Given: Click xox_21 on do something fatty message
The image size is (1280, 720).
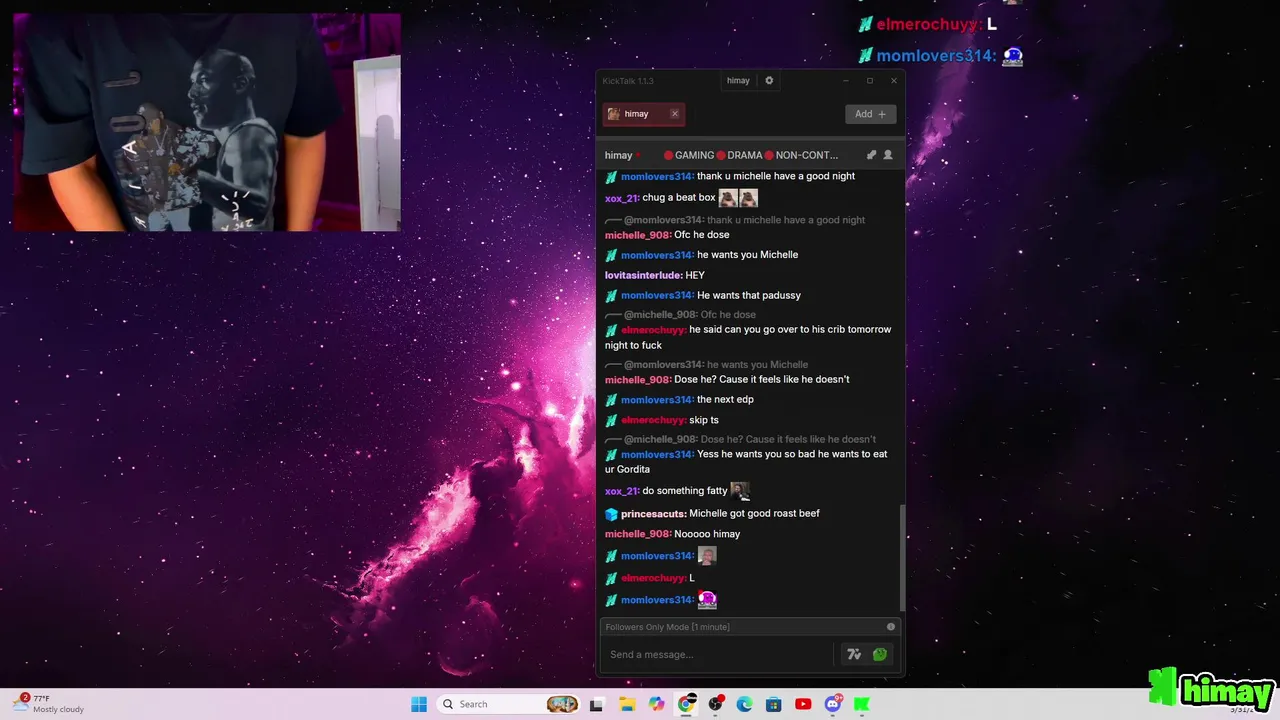Looking at the screenshot, I should pos(621,491).
